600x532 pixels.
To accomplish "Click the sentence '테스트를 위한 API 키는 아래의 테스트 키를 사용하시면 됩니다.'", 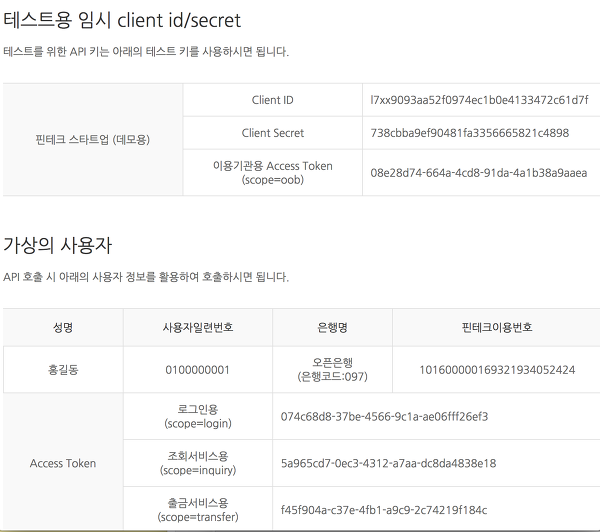I will [x=146, y=51].
